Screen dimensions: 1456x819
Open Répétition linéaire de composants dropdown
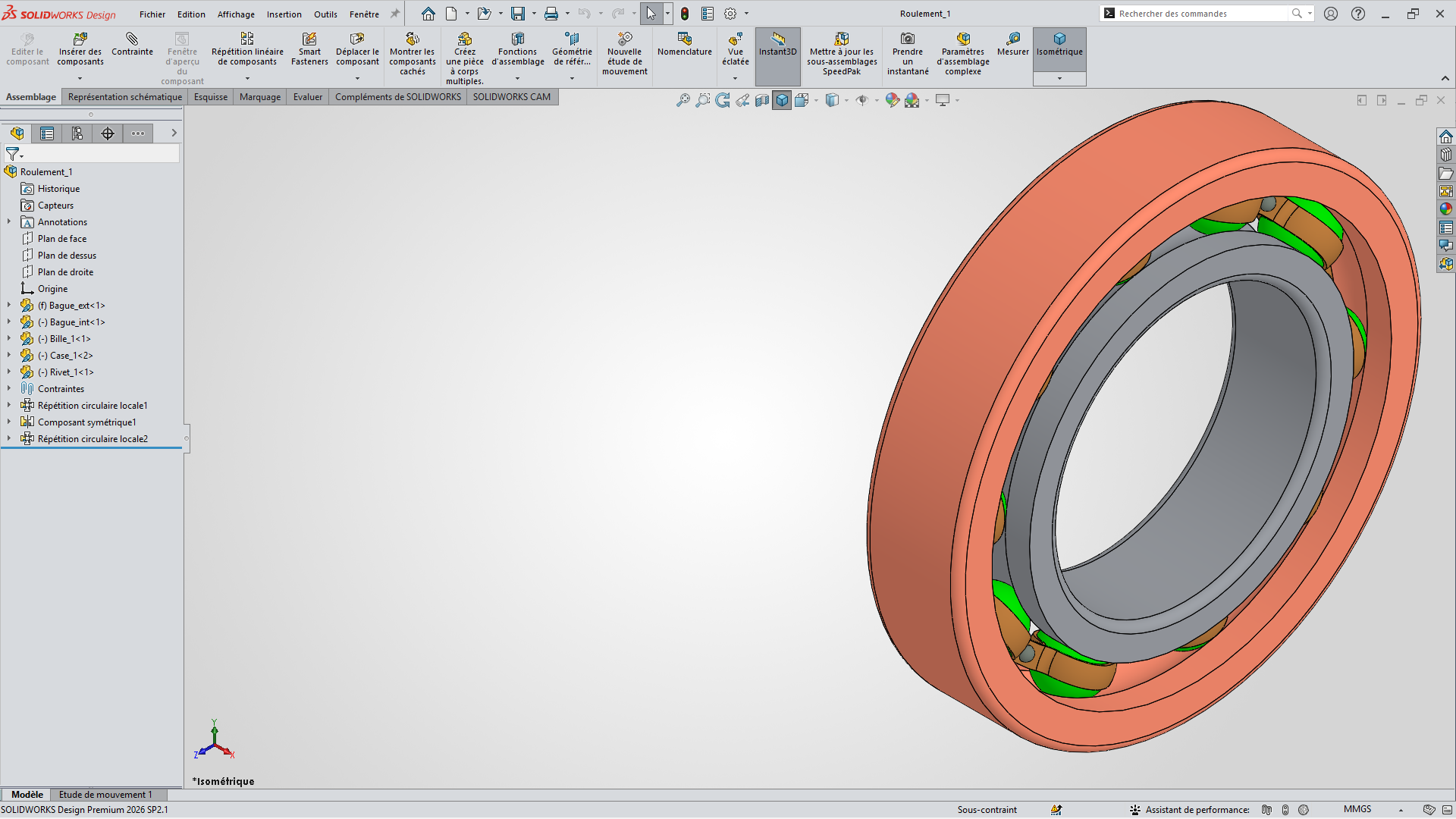tap(247, 79)
